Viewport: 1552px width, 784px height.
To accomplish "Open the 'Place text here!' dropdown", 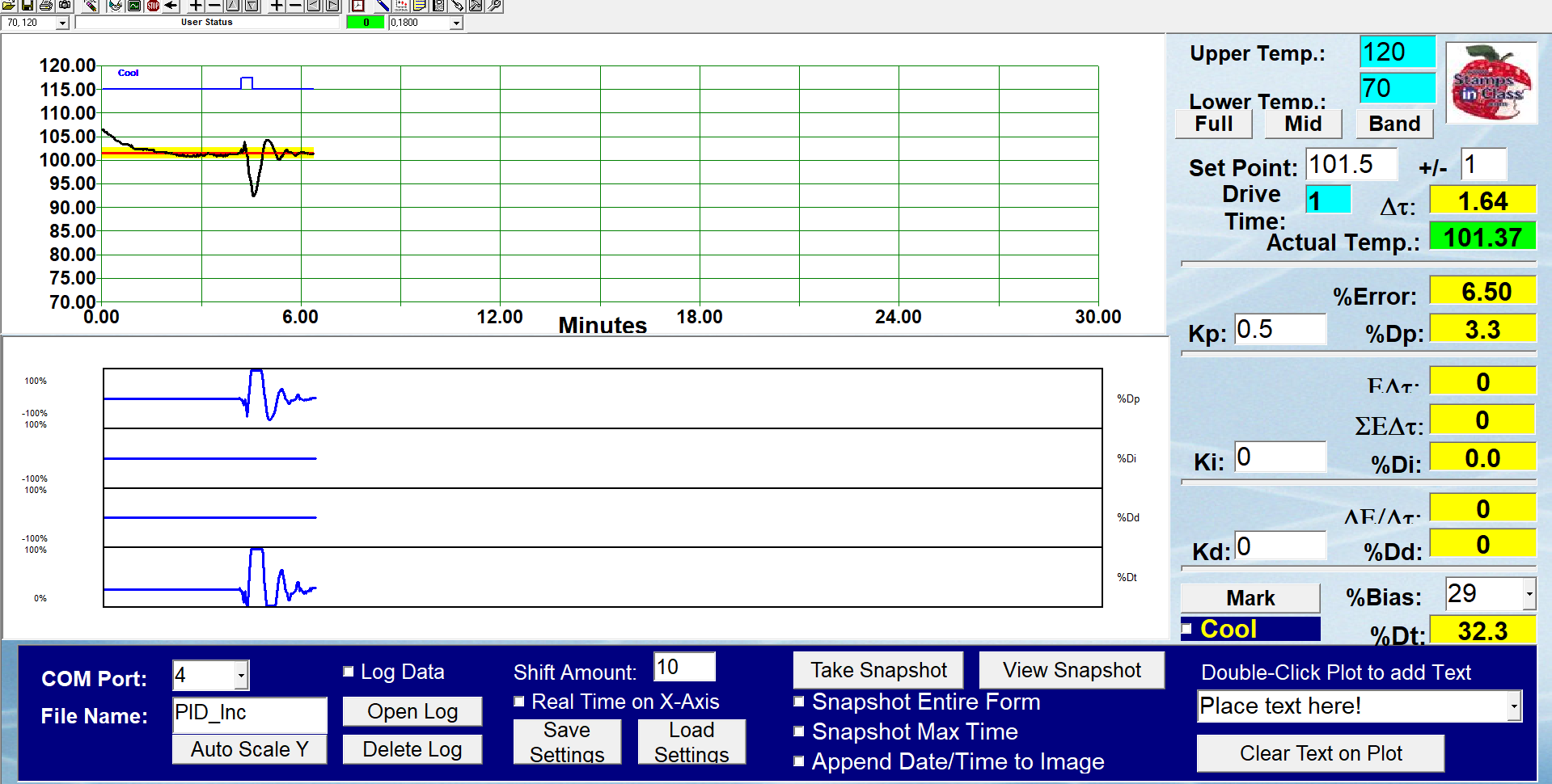I will pyautogui.click(x=1513, y=706).
